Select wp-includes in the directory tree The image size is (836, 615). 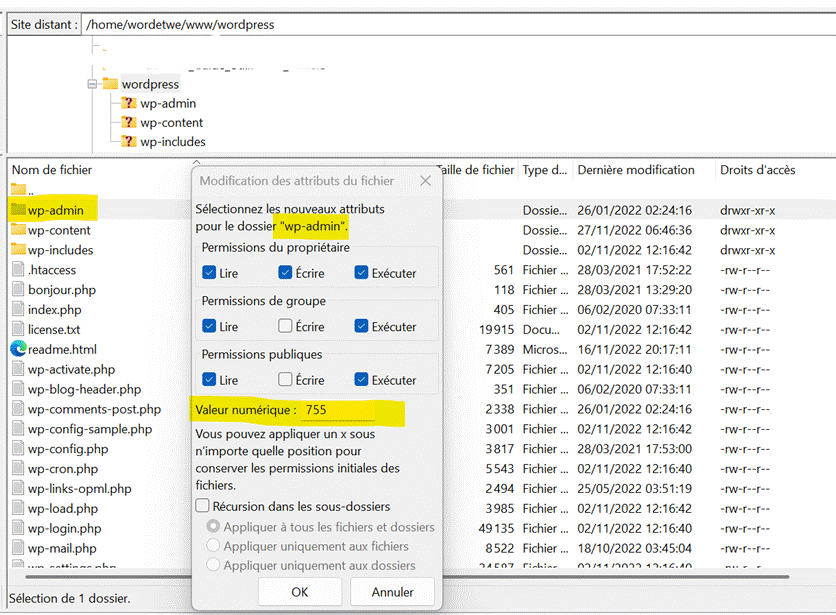pos(173,141)
